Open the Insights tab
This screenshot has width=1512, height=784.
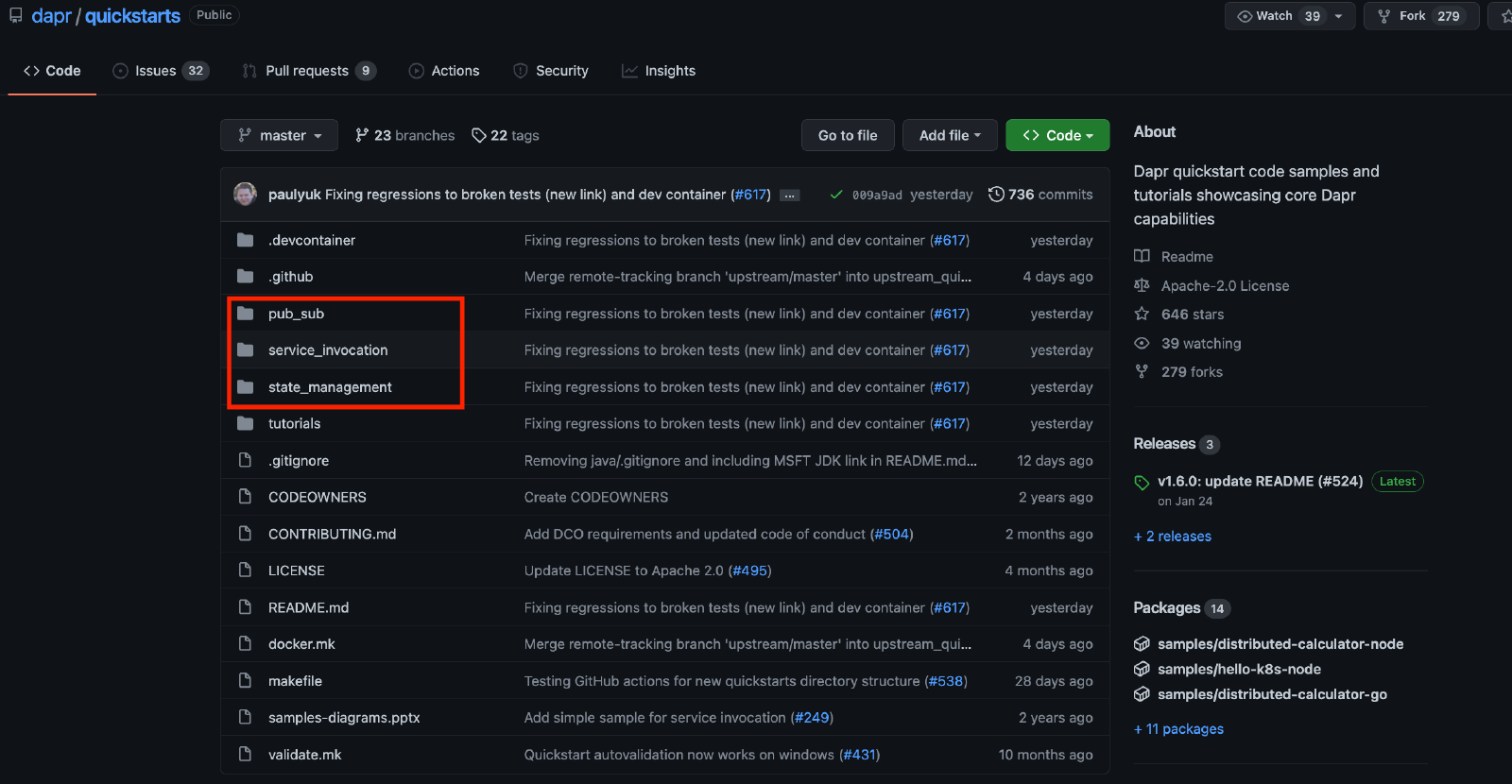pyautogui.click(x=659, y=71)
